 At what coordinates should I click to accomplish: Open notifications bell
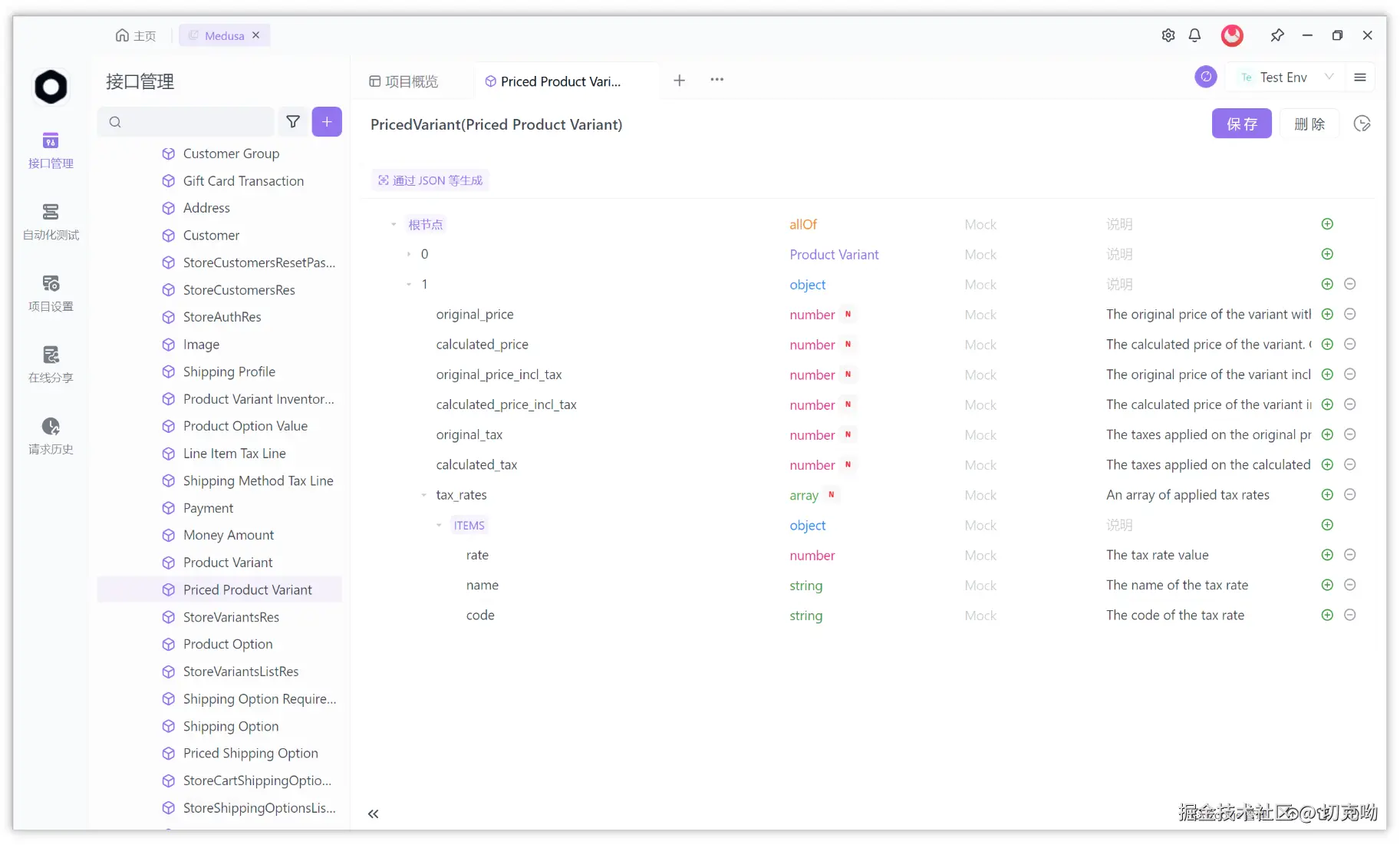[x=1194, y=35]
